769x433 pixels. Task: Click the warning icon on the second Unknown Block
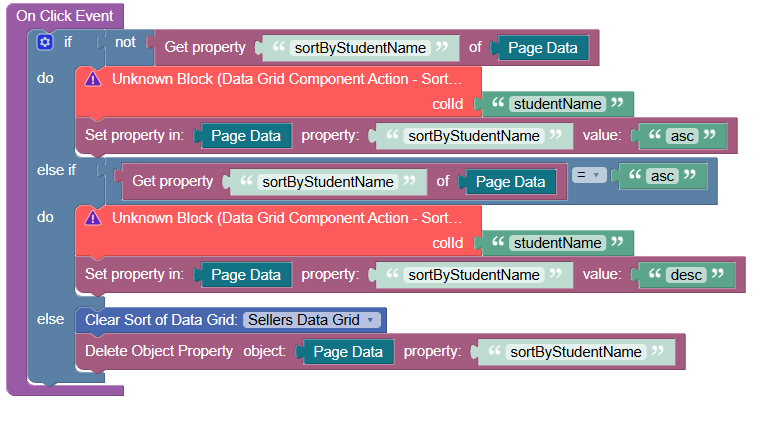tap(93, 217)
